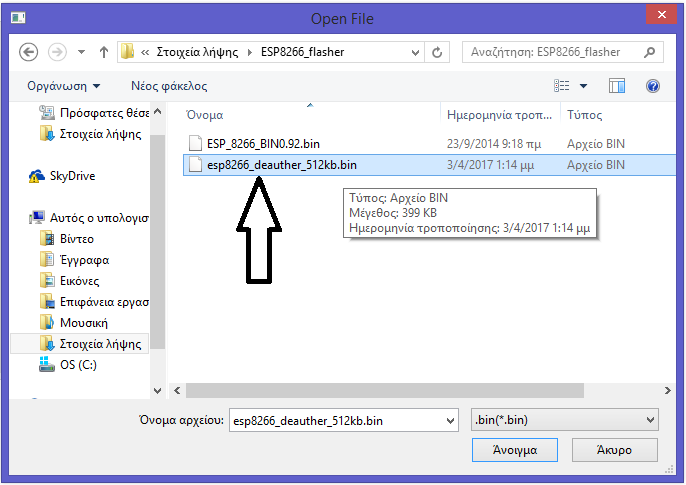Change view with the view icon
This screenshot has height=485, width=686.
(561, 86)
